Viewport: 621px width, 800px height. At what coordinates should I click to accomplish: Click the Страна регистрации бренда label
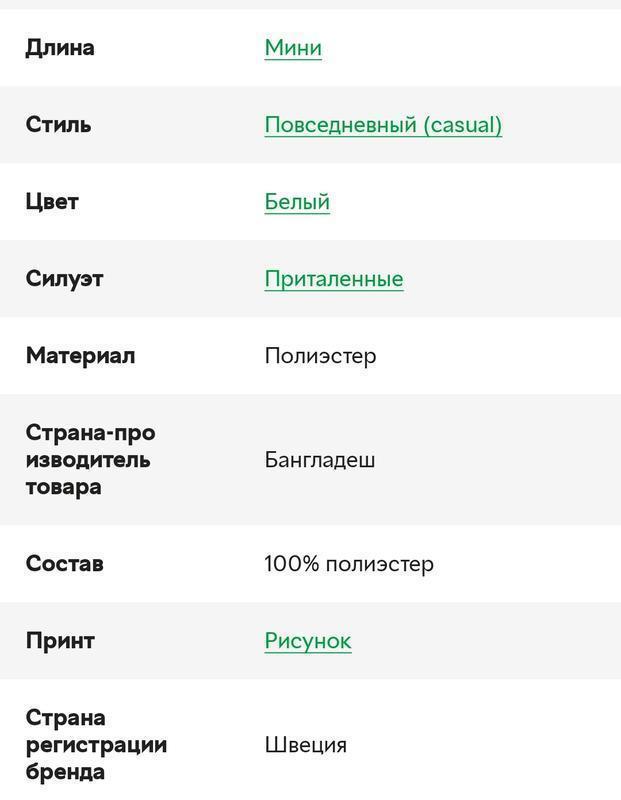96,745
